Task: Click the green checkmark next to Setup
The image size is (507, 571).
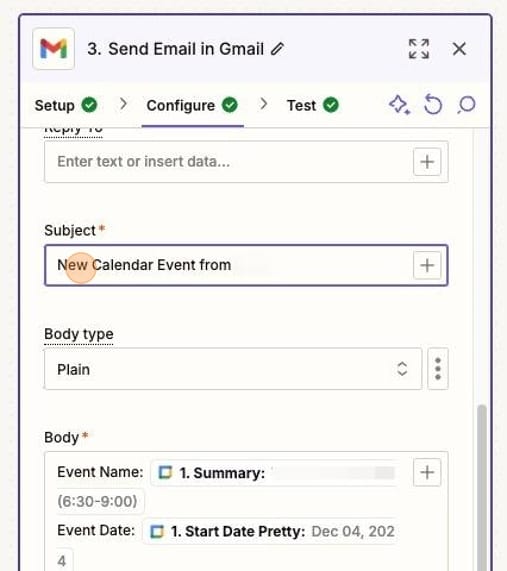Action: (x=89, y=105)
